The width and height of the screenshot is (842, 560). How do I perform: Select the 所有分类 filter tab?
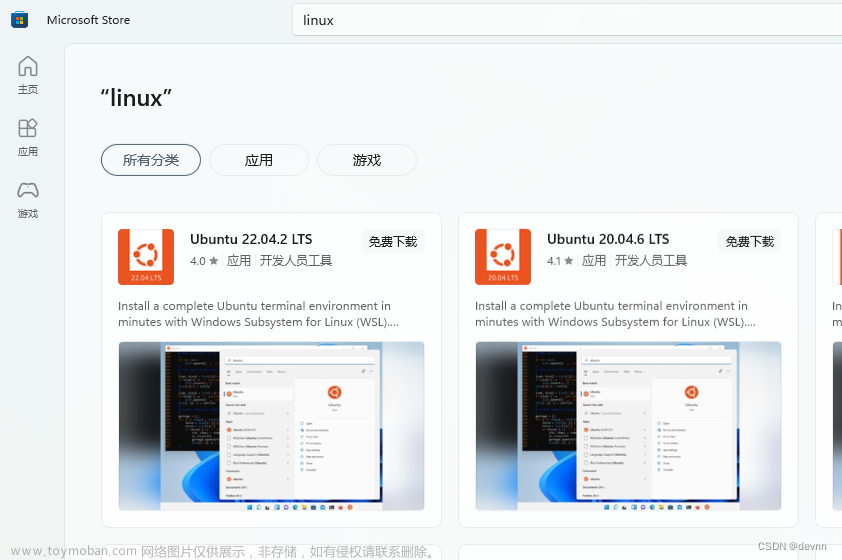click(x=151, y=160)
